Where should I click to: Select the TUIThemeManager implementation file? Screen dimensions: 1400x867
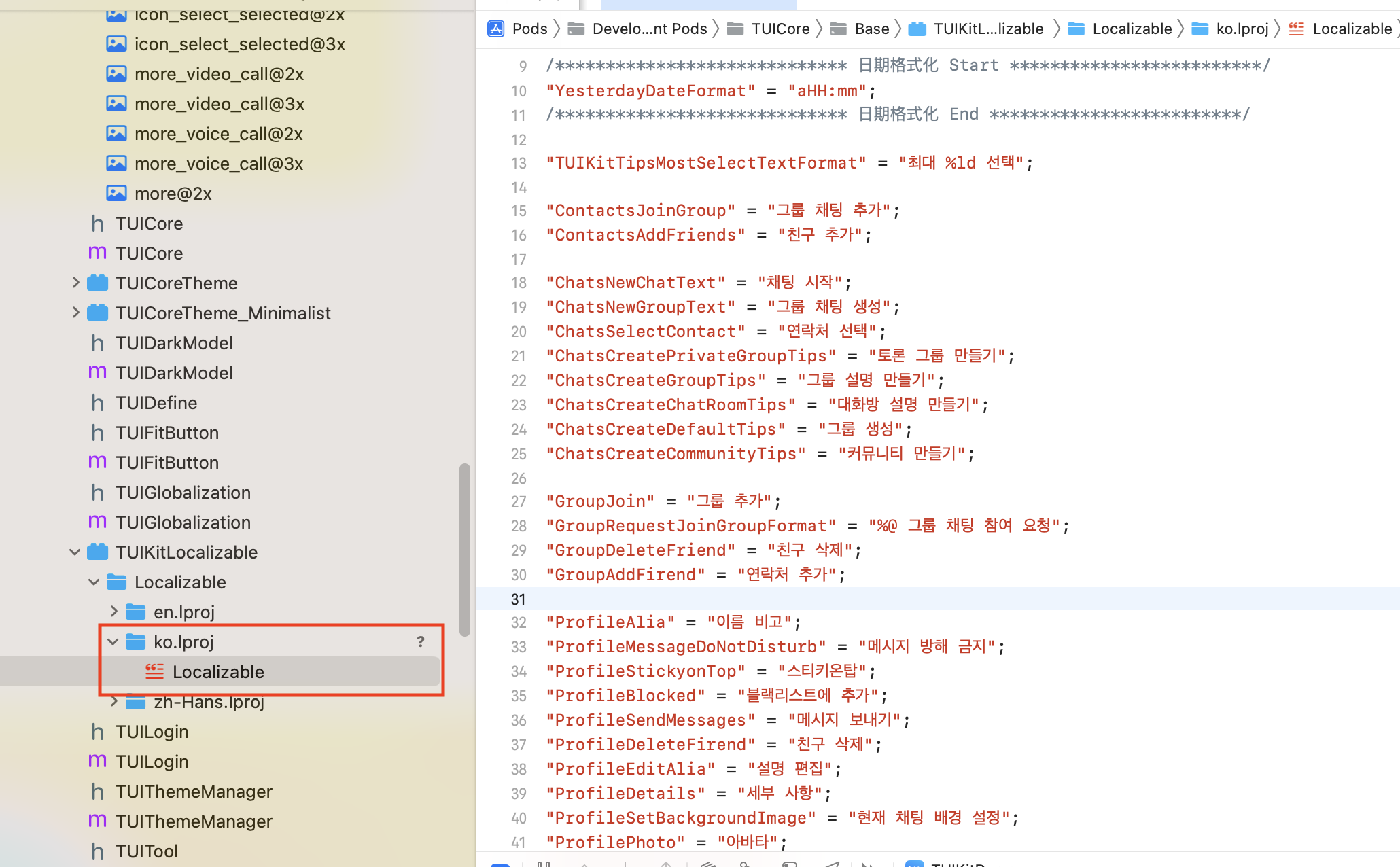coord(194,821)
